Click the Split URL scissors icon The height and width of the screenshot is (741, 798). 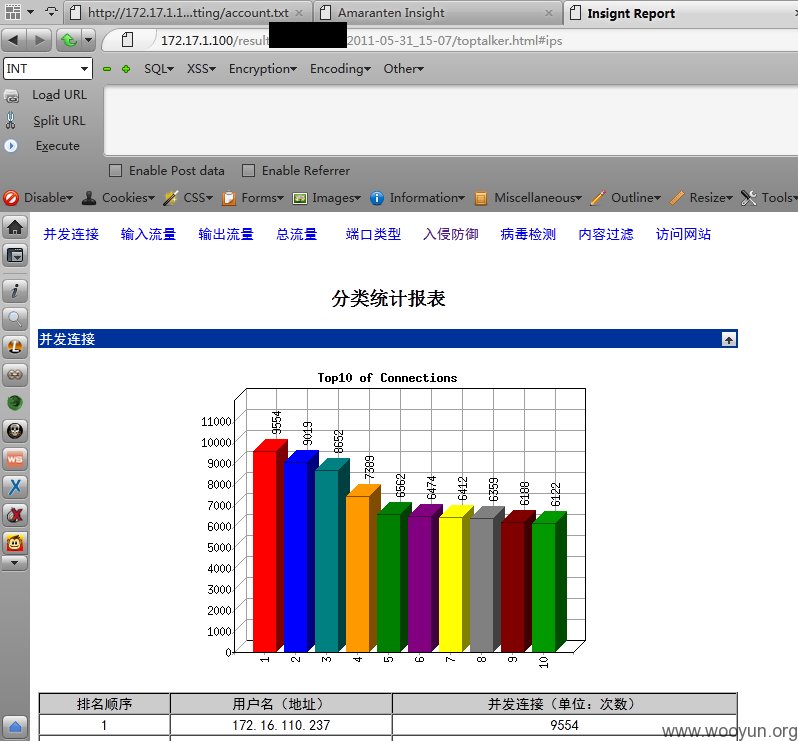pos(11,121)
